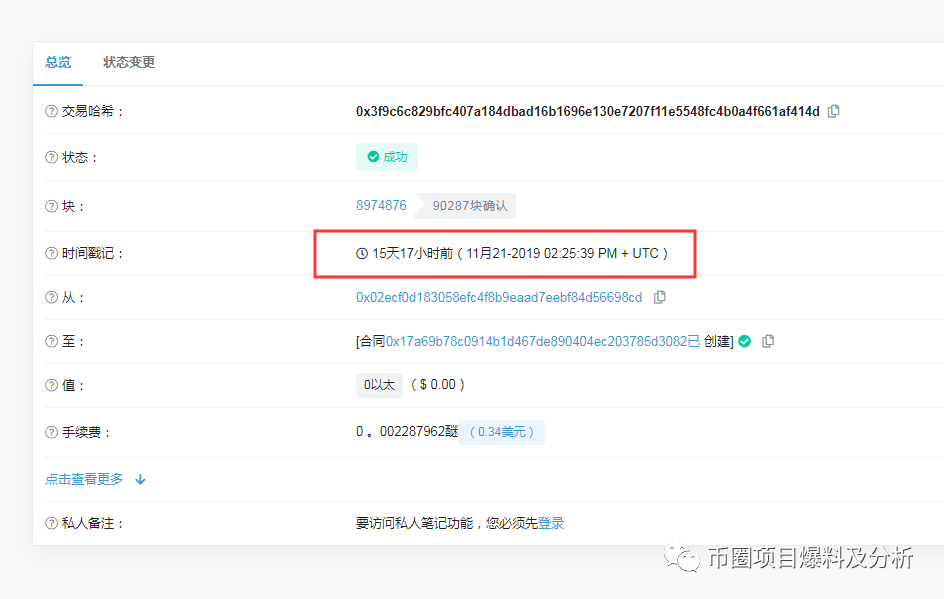
Task: Copy the 从 sender address icon
Action: (x=660, y=297)
